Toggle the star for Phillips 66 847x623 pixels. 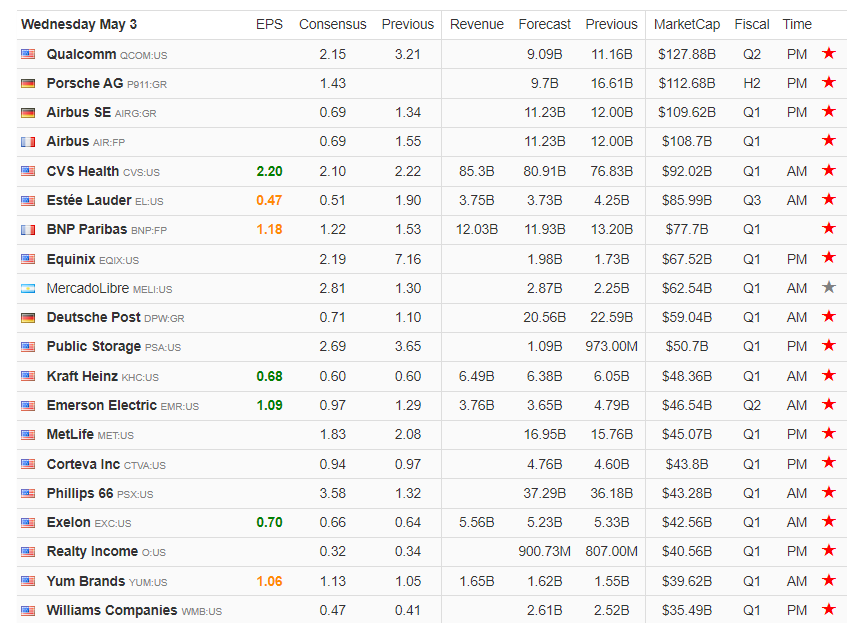(x=829, y=492)
